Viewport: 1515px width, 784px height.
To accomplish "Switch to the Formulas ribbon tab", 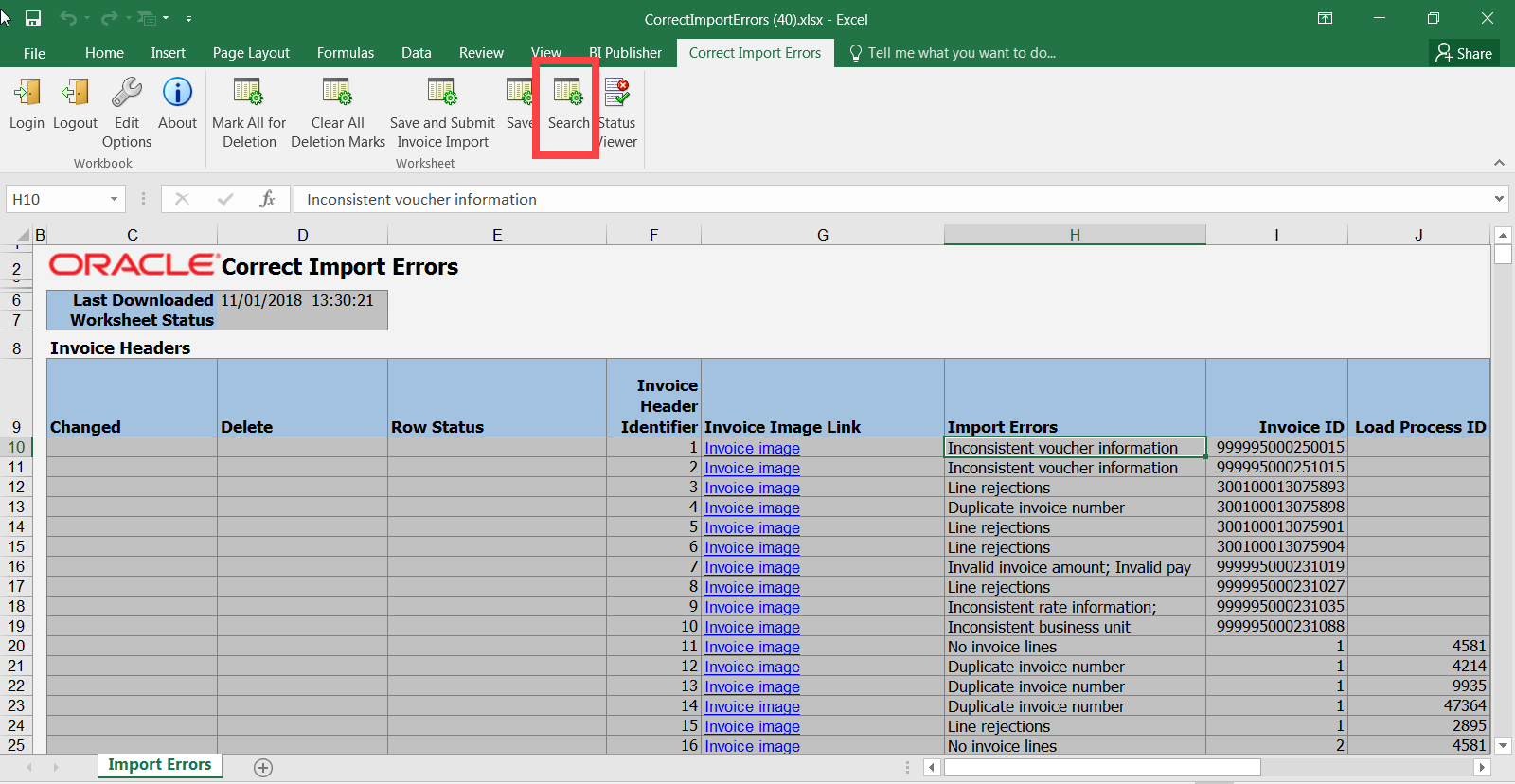I will tap(346, 53).
